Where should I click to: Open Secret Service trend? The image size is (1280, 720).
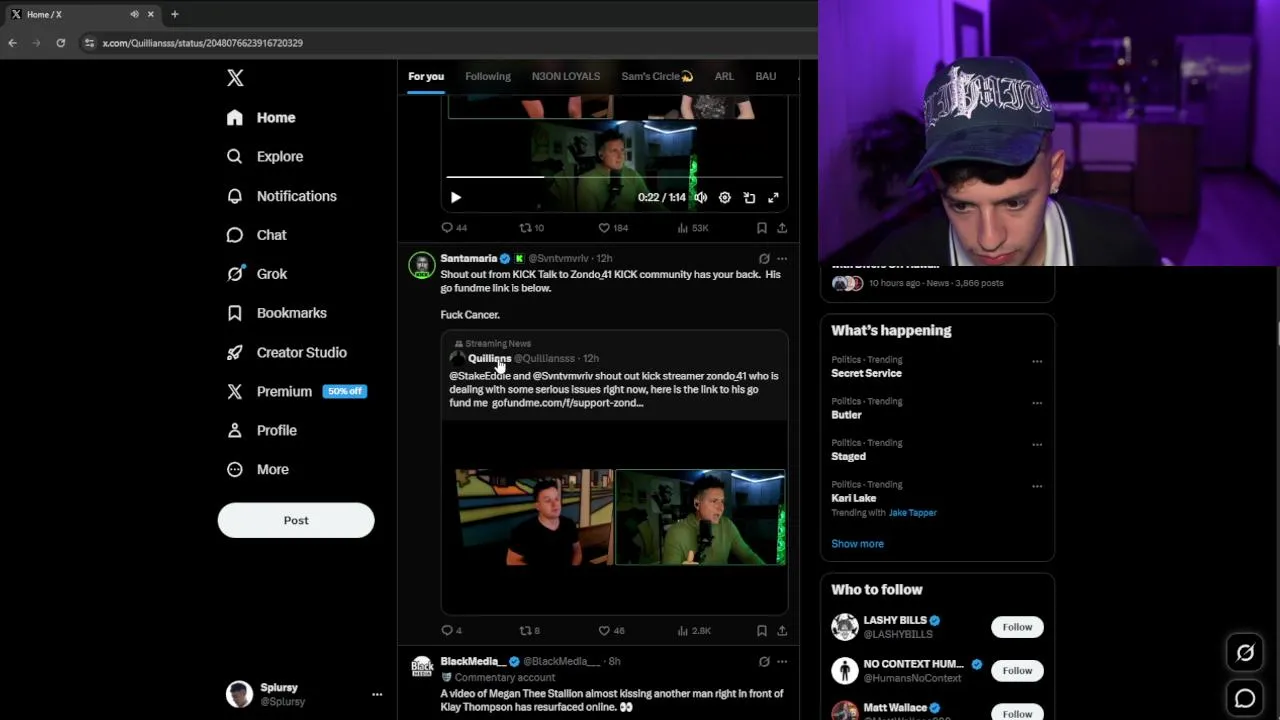(866, 373)
